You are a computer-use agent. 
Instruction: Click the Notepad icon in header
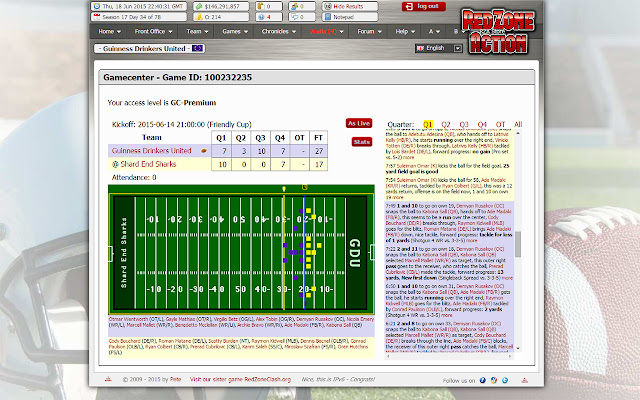[x=327, y=17]
